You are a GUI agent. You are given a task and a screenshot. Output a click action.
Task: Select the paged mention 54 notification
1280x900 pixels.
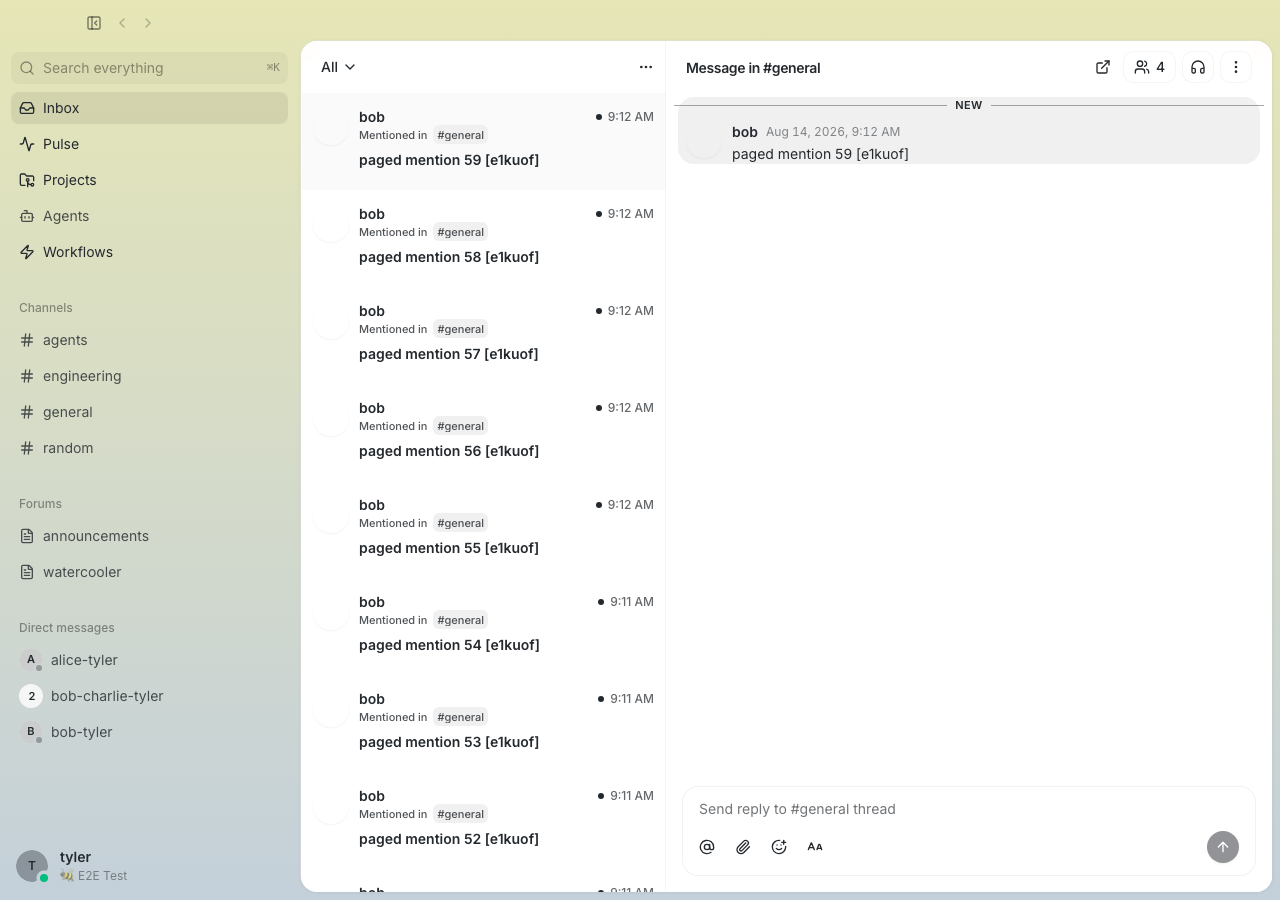coord(483,626)
